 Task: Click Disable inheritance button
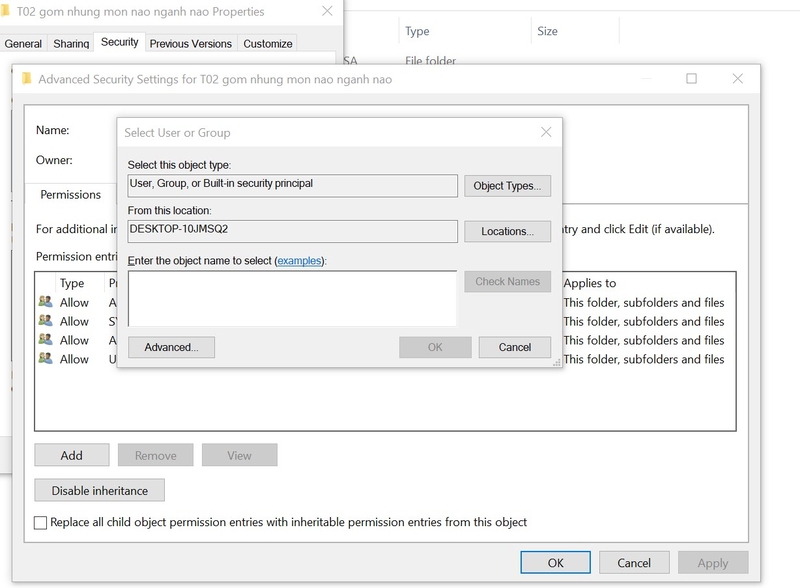tap(99, 490)
